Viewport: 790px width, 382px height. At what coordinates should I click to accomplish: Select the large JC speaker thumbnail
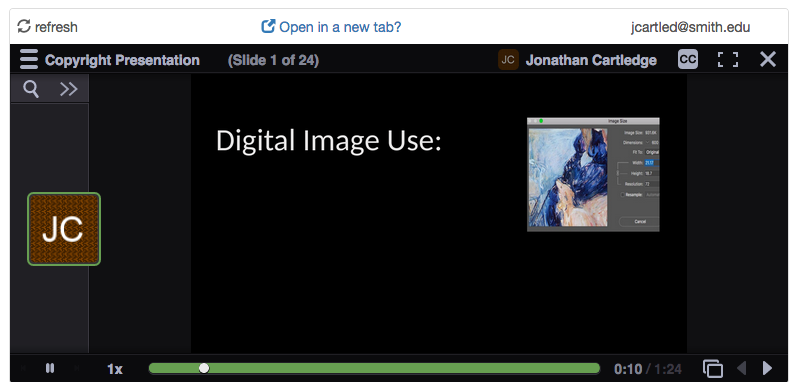pos(64,229)
